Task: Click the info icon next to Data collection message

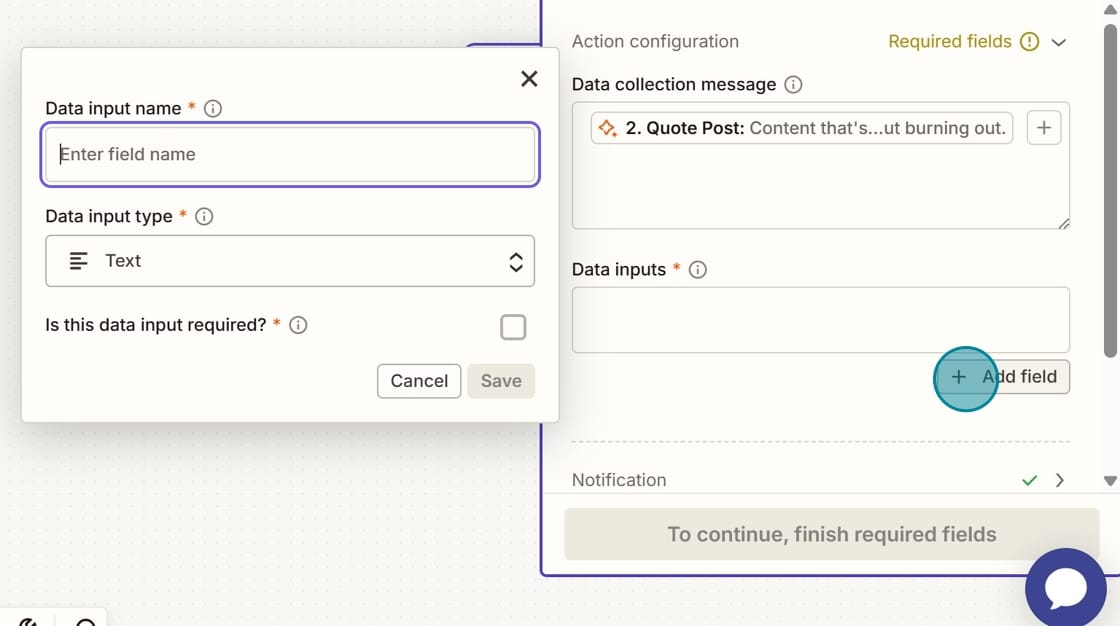Action: [793, 84]
